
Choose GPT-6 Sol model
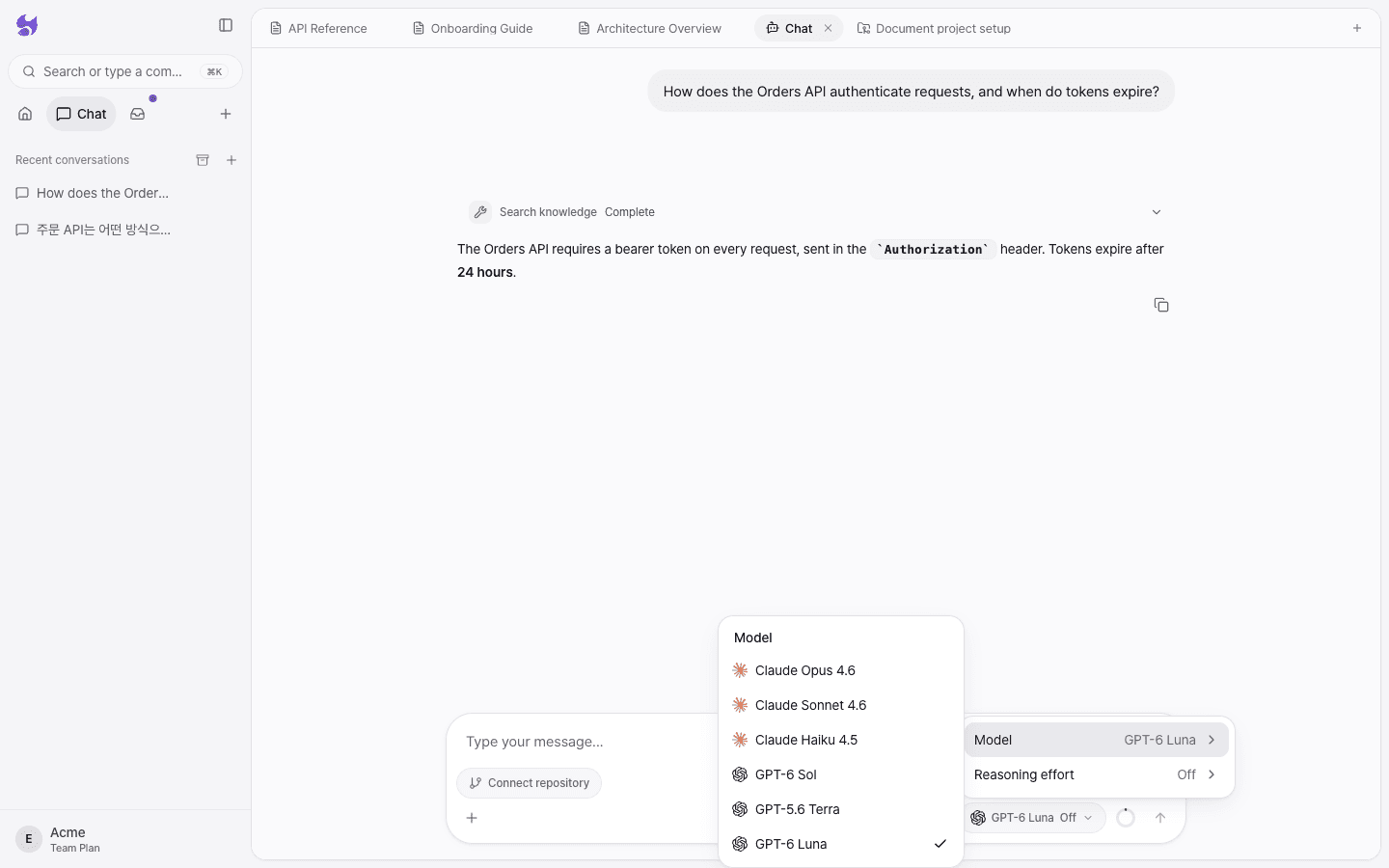[x=841, y=774]
